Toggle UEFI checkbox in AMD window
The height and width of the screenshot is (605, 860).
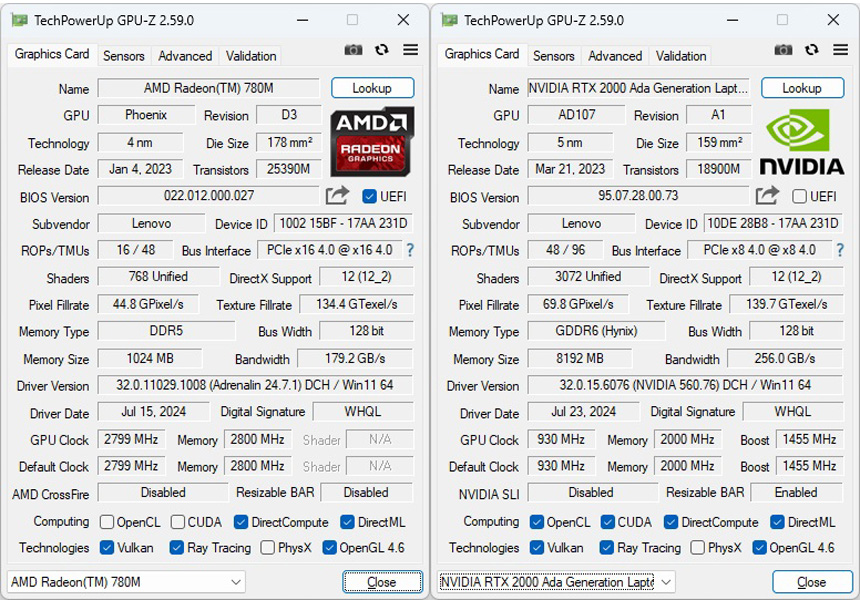coord(369,196)
